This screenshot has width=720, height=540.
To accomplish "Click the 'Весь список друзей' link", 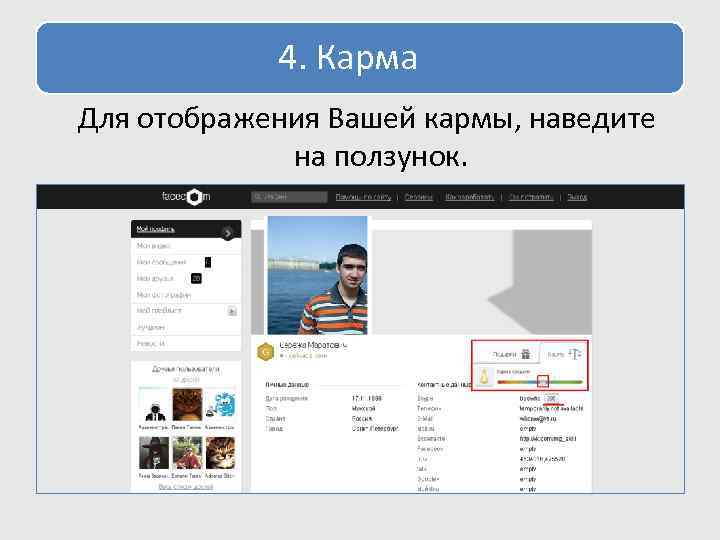I will (x=186, y=487).
